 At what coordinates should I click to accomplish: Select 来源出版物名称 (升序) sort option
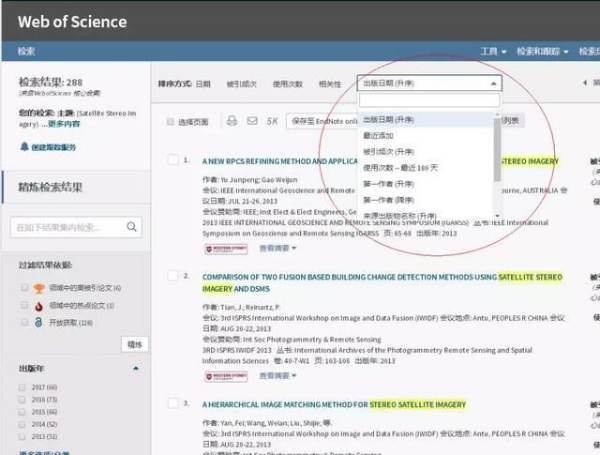coord(426,215)
